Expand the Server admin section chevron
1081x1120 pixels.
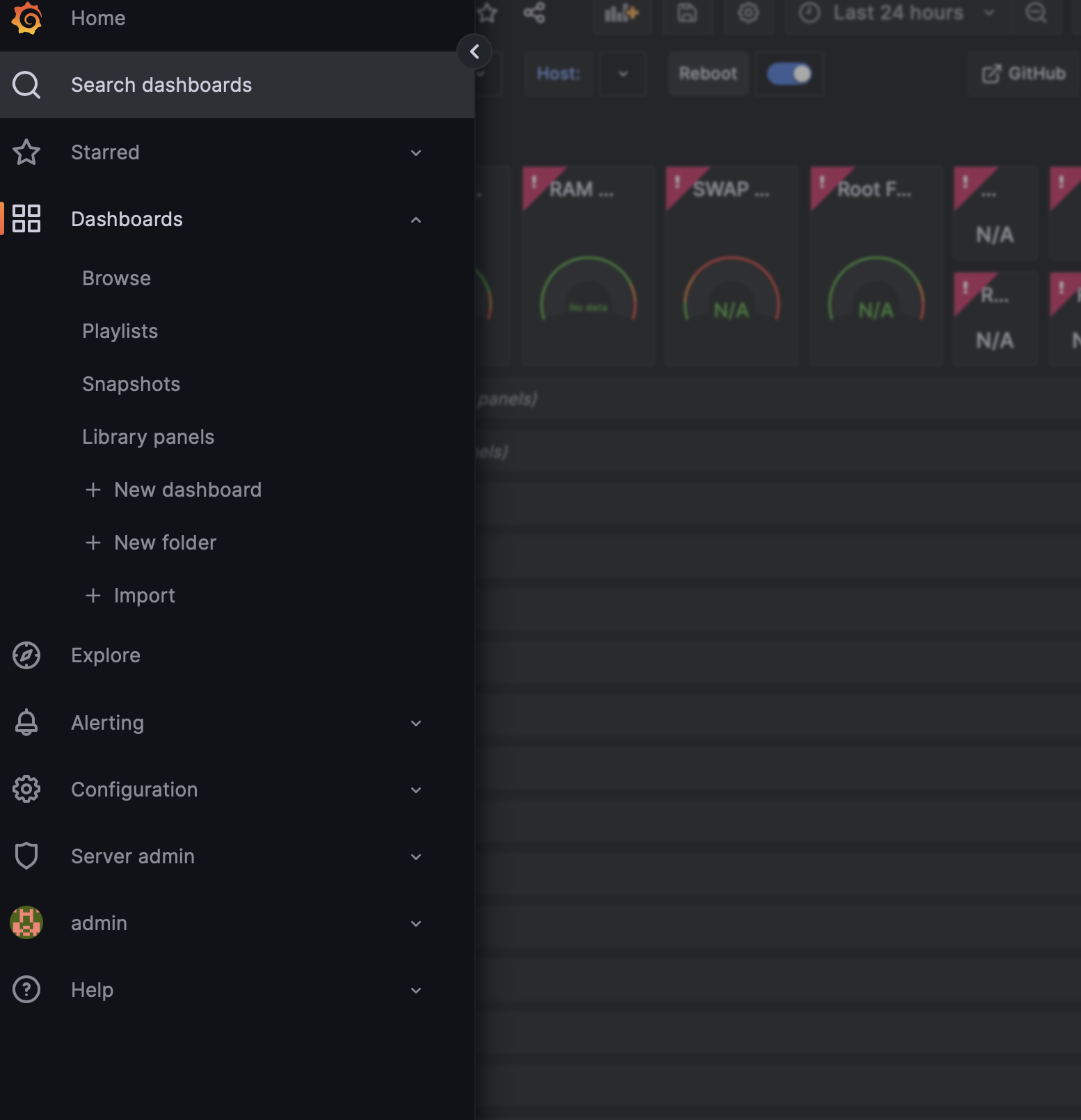416,857
